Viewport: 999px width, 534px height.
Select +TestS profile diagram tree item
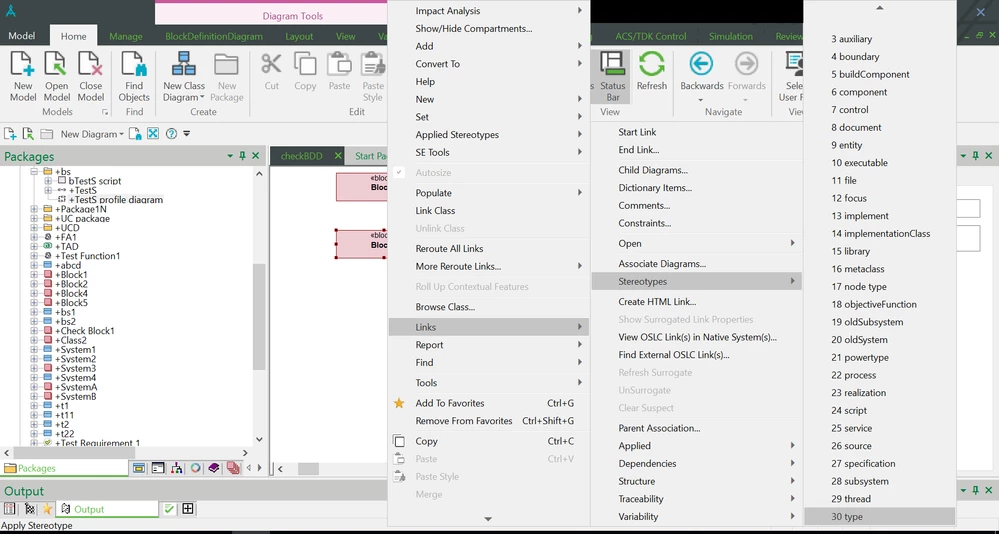[116, 199]
